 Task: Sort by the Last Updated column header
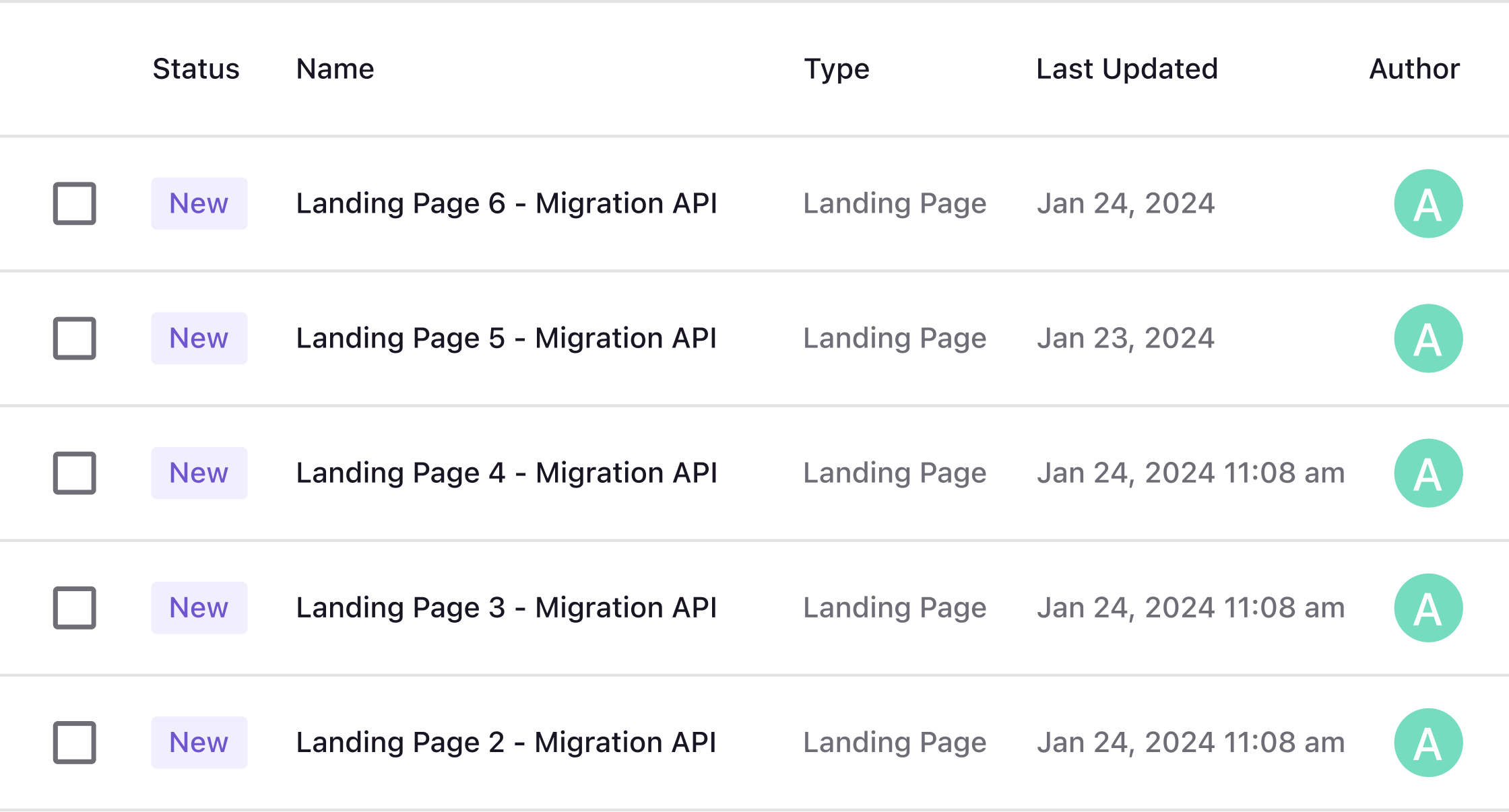[x=1127, y=69]
